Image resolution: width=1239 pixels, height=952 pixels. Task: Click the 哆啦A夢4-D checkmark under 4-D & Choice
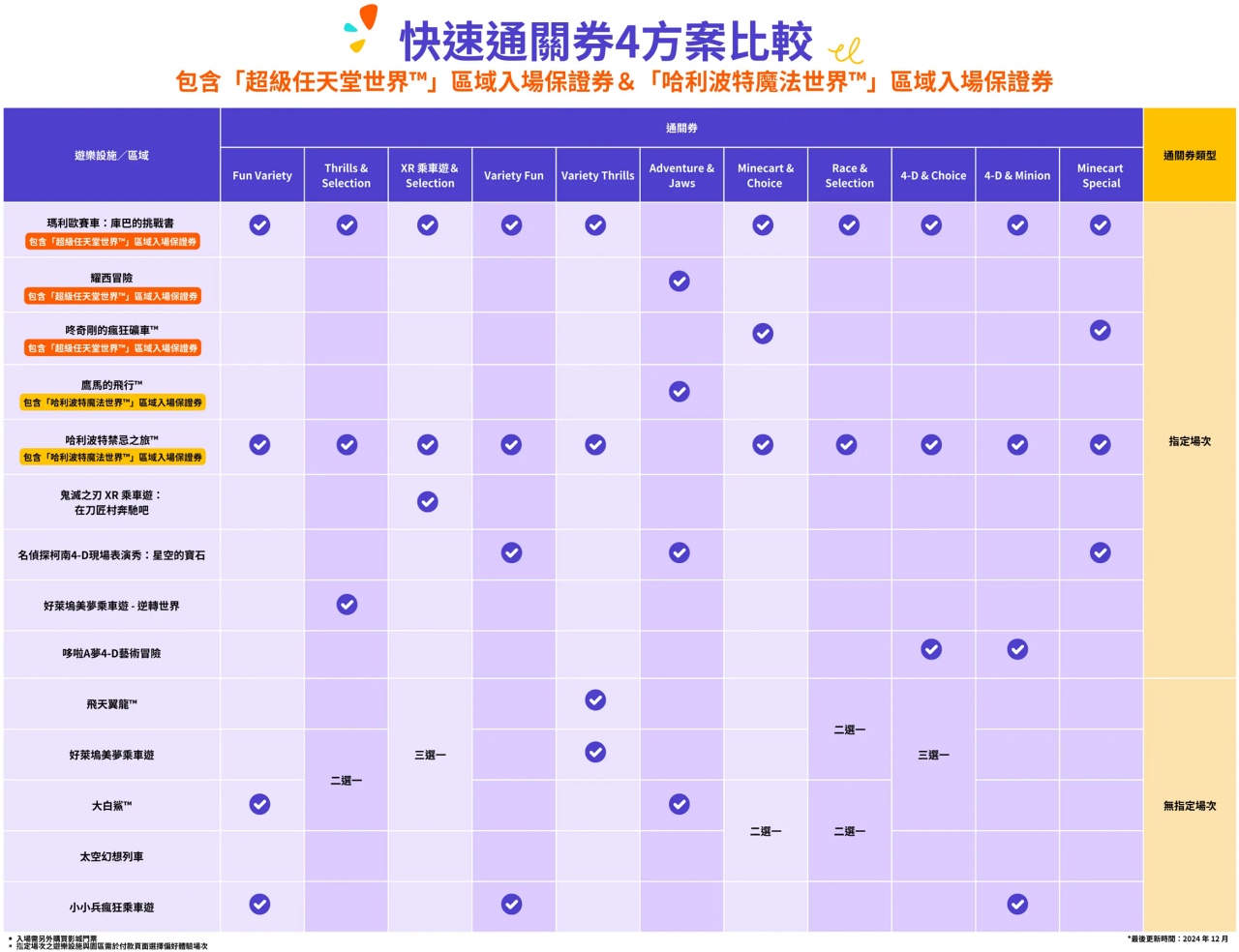(931, 649)
